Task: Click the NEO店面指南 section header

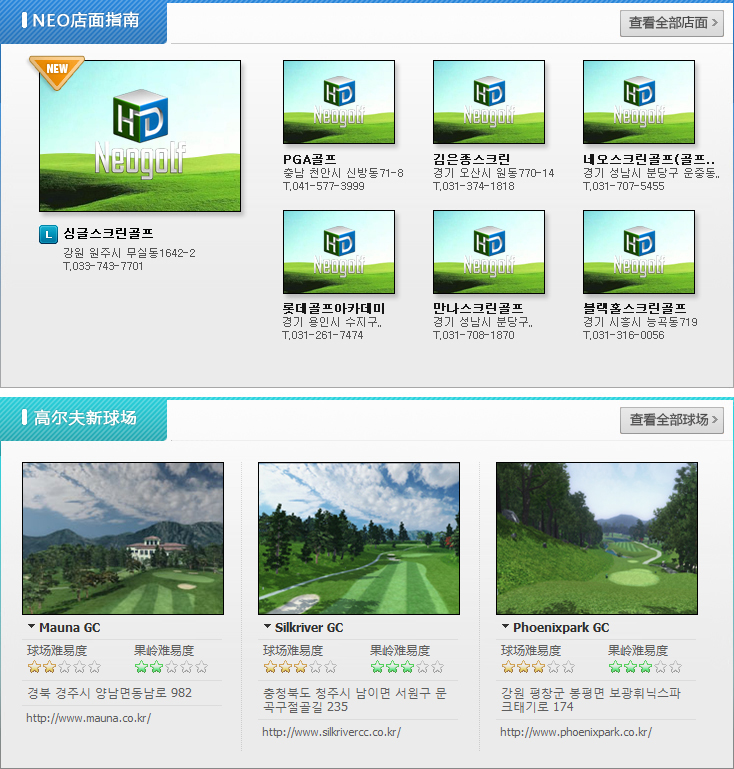Action: click(x=83, y=22)
